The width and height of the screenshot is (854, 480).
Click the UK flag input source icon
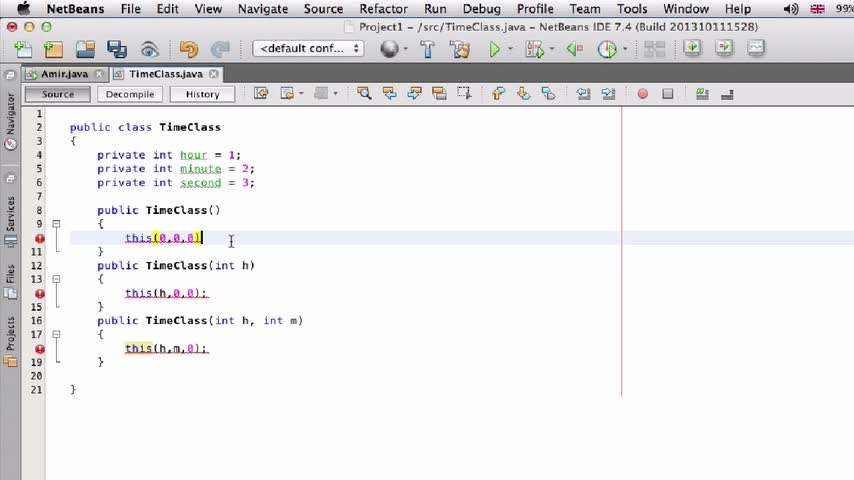click(818, 9)
